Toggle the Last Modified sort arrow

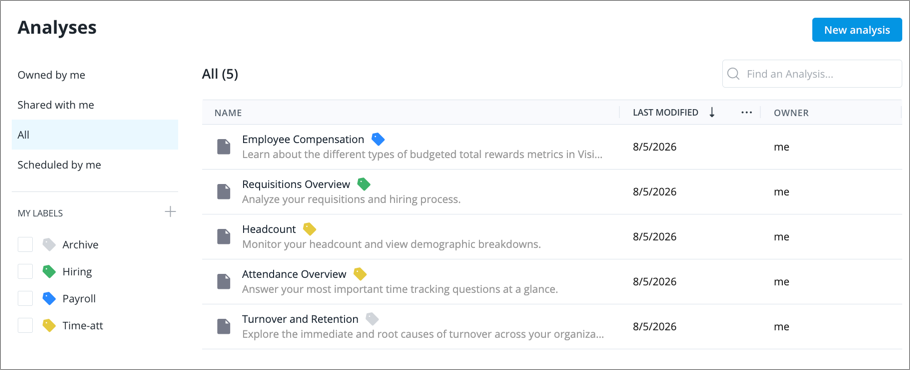[x=712, y=113]
